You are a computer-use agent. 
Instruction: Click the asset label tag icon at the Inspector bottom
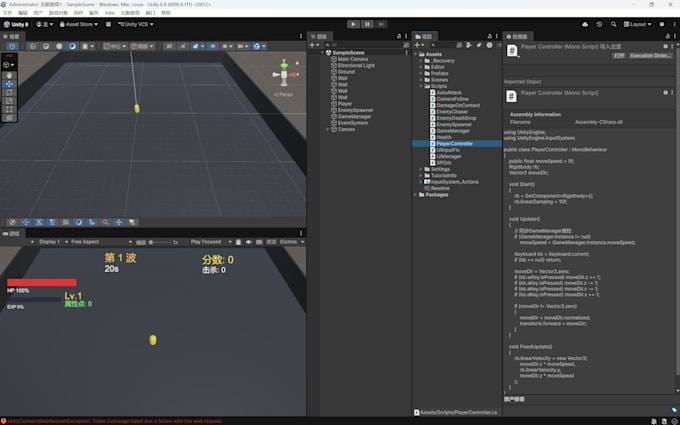click(674, 410)
